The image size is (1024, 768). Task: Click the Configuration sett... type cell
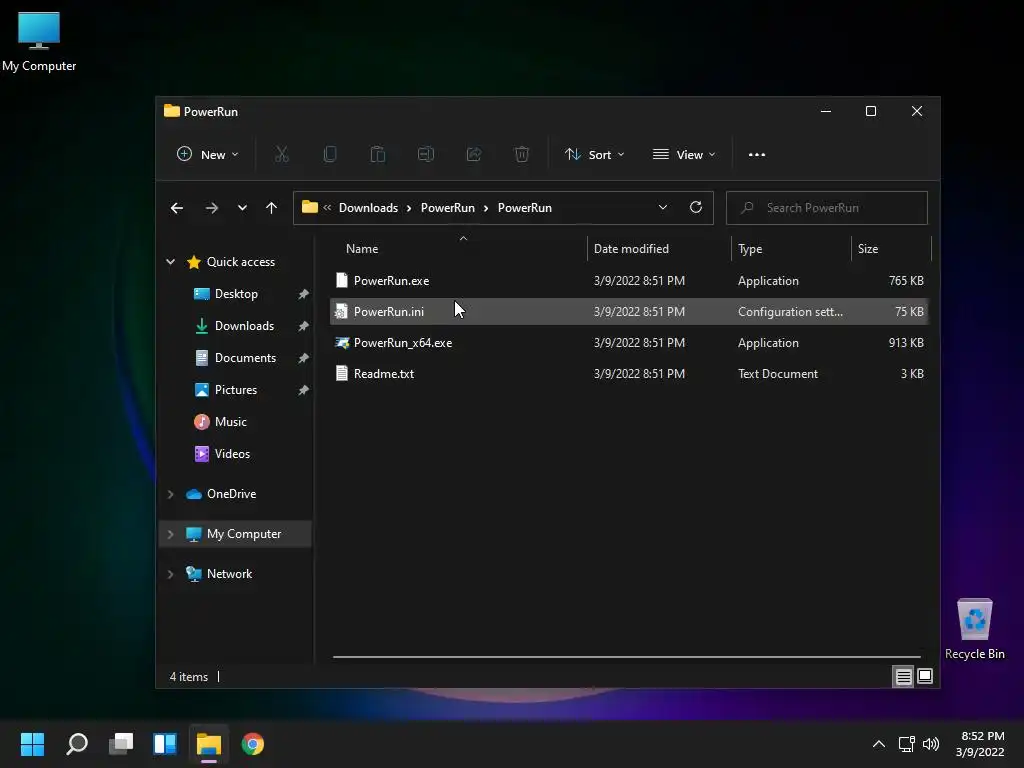[x=790, y=312]
